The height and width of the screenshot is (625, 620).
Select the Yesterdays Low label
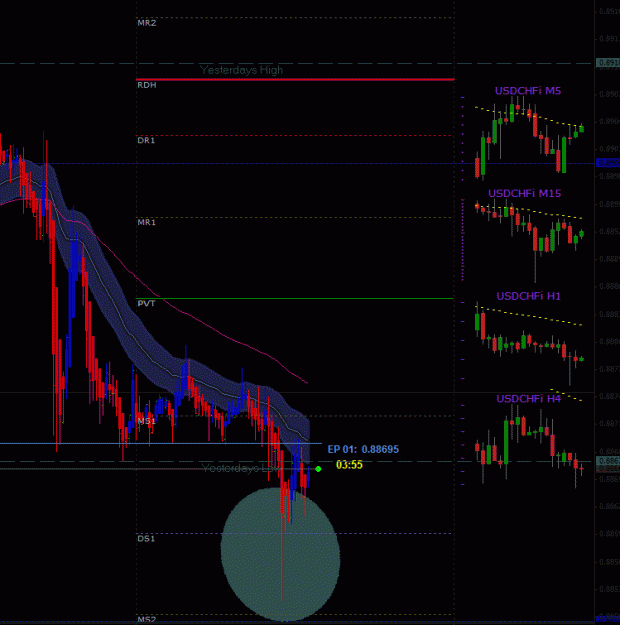pos(242,468)
